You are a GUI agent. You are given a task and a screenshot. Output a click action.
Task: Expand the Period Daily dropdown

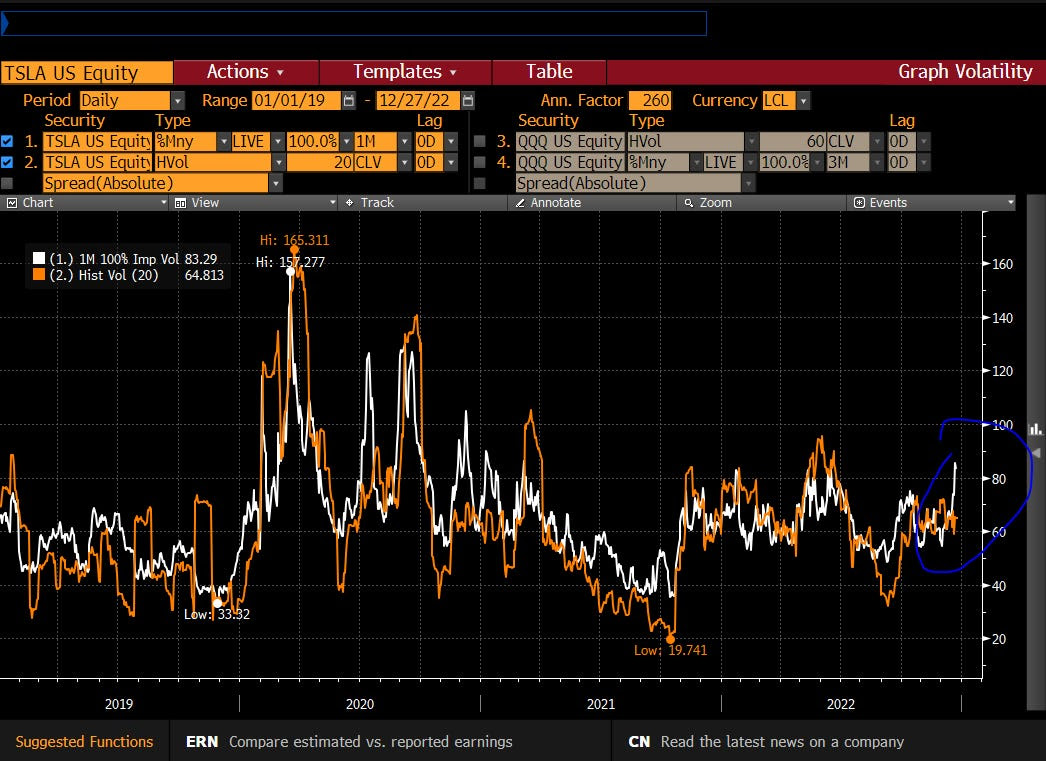coord(178,101)
